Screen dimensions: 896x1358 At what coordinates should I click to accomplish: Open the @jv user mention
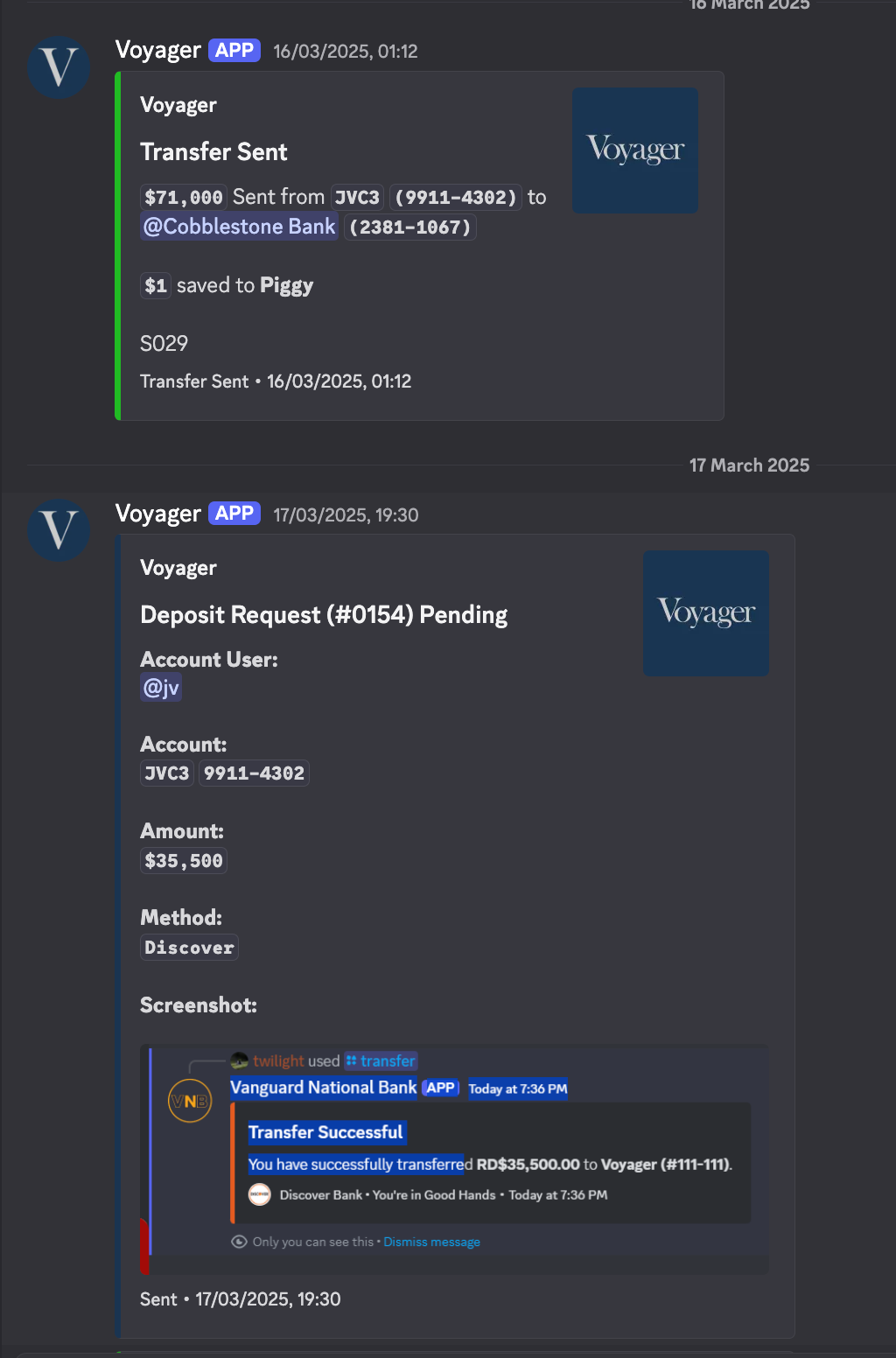[x=161, y=687]
